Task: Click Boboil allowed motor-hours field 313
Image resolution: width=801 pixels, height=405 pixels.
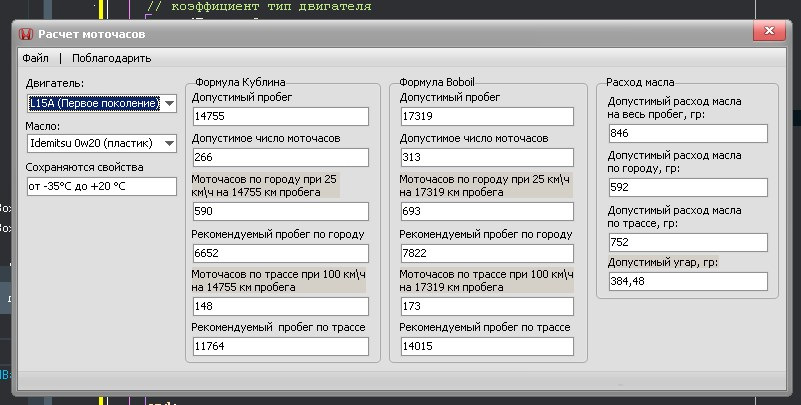Action: point(487,157)
